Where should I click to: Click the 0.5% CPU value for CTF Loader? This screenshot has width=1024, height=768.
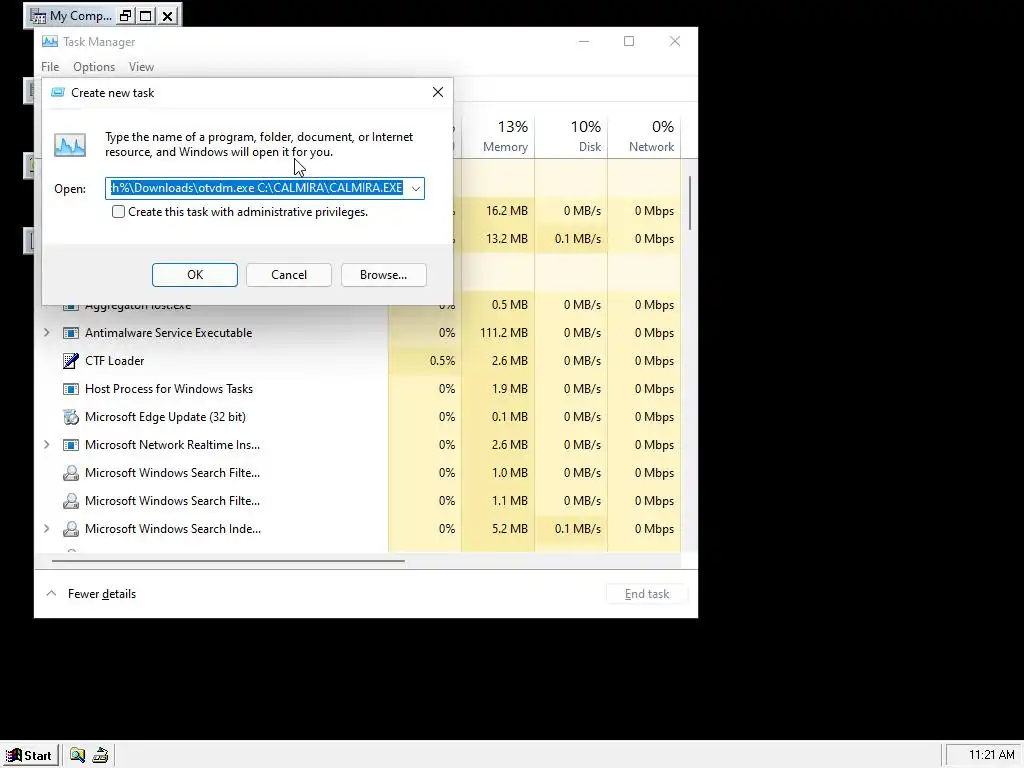point(442,360)
